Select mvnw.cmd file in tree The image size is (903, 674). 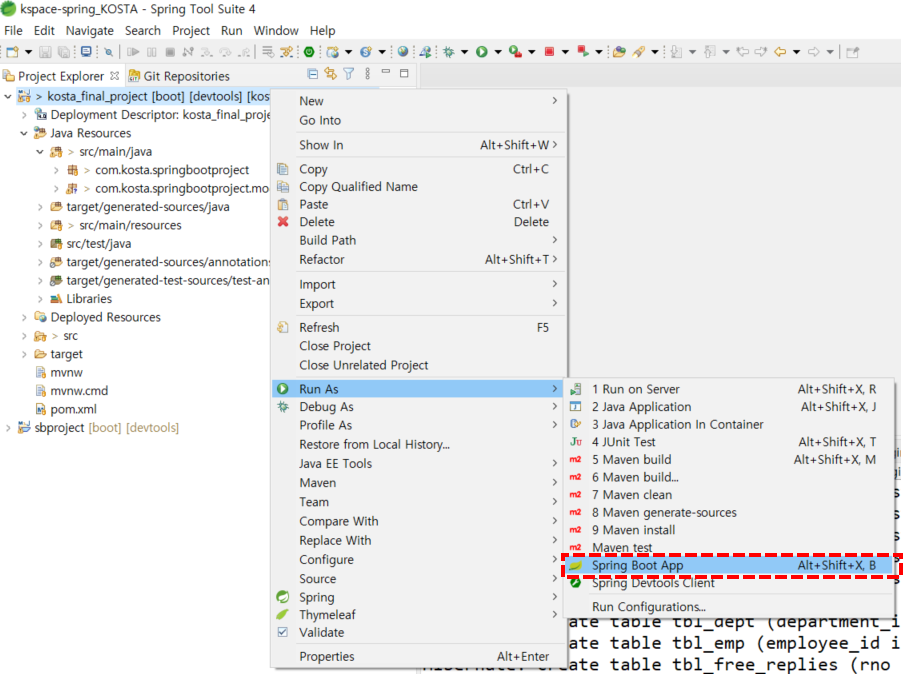point(79,391)
